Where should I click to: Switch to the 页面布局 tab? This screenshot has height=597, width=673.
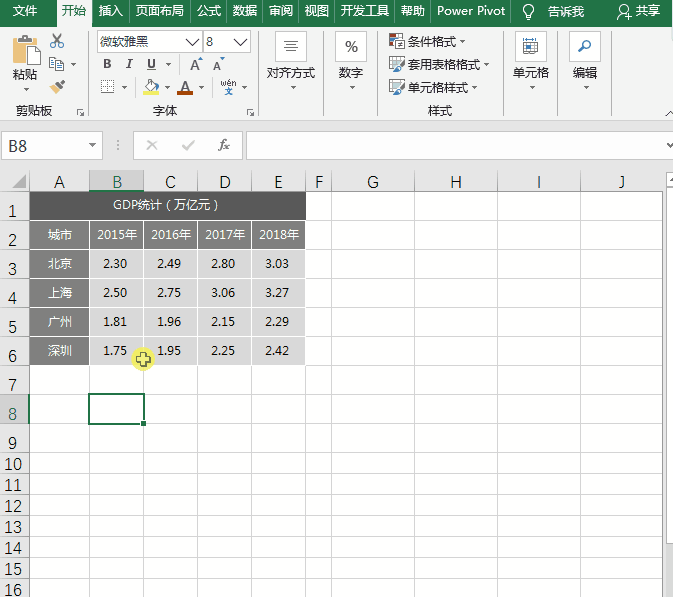(x=159, y=11)
